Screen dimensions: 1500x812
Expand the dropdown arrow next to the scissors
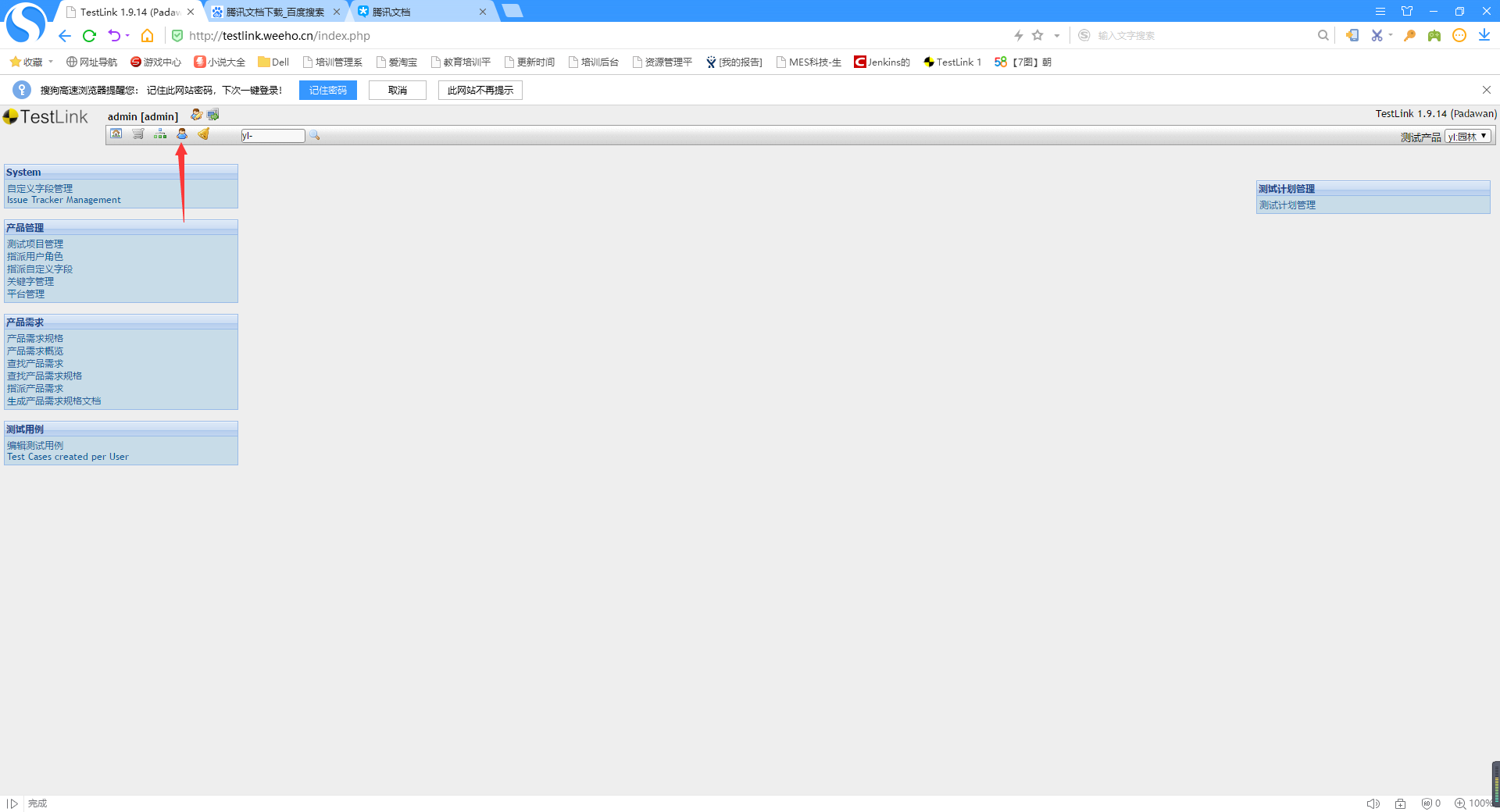point(1391,35)
